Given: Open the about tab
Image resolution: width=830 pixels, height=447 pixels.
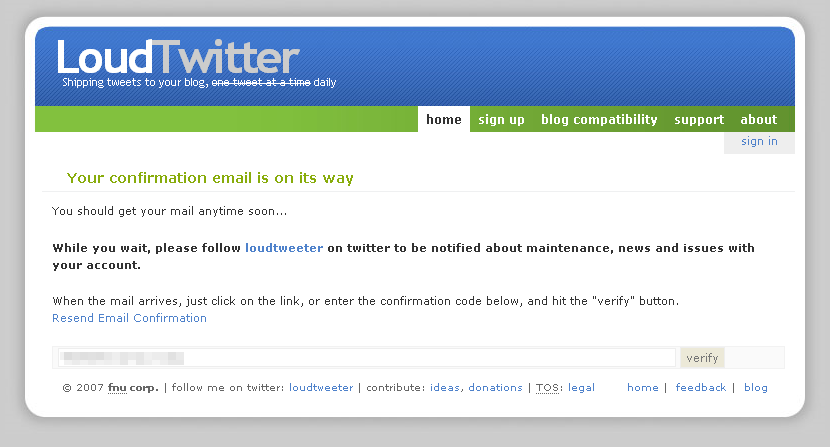Looking at the screenshot, I should tap(759, 120).
